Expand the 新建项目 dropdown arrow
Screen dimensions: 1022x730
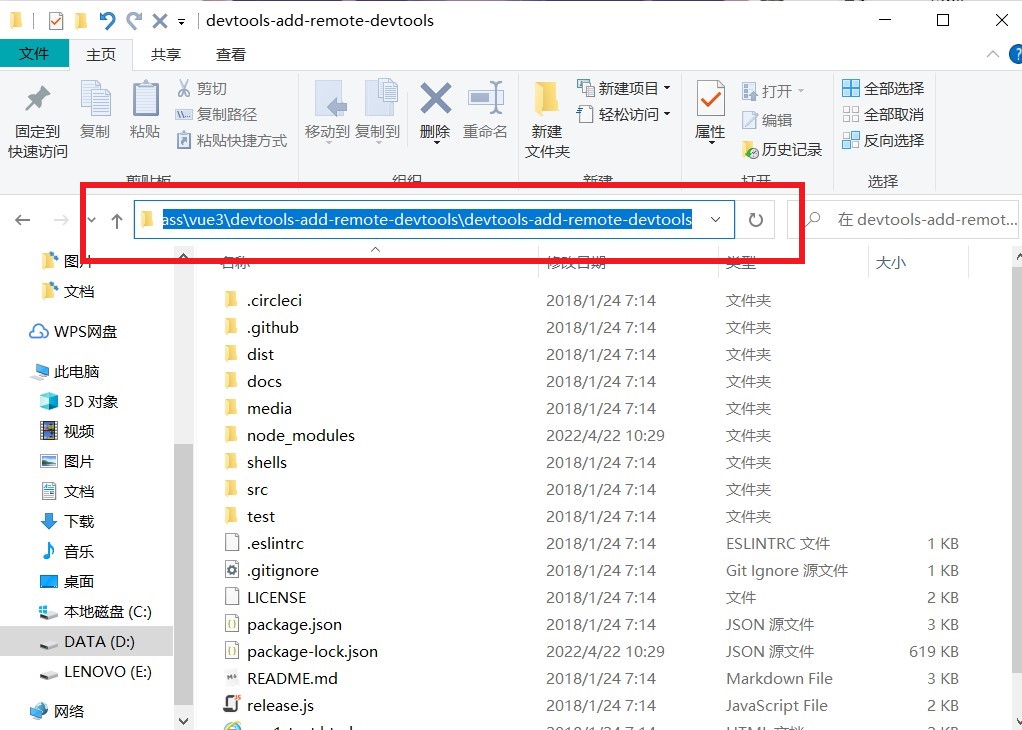click(668, 88)
